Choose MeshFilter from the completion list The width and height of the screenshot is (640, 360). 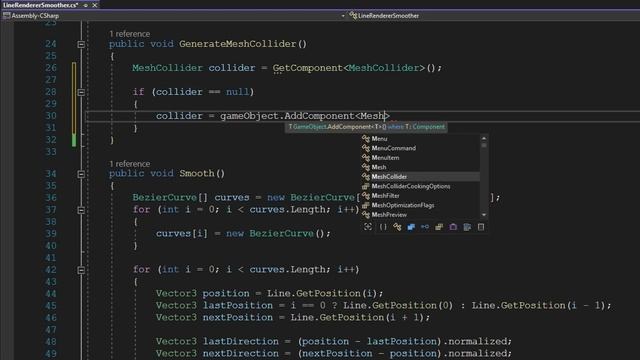click(420, 196)
